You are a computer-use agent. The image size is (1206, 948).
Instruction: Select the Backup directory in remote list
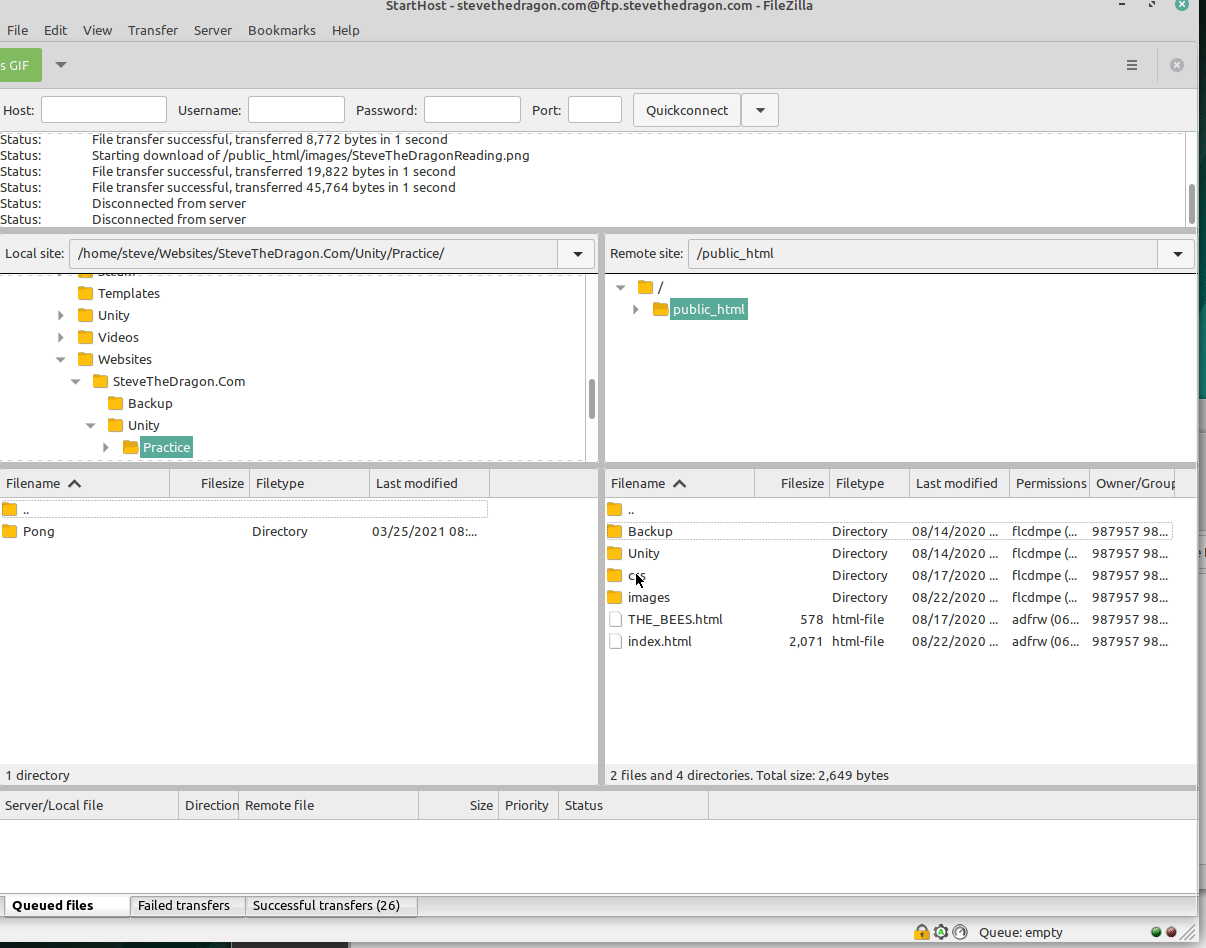pos(888,531)
